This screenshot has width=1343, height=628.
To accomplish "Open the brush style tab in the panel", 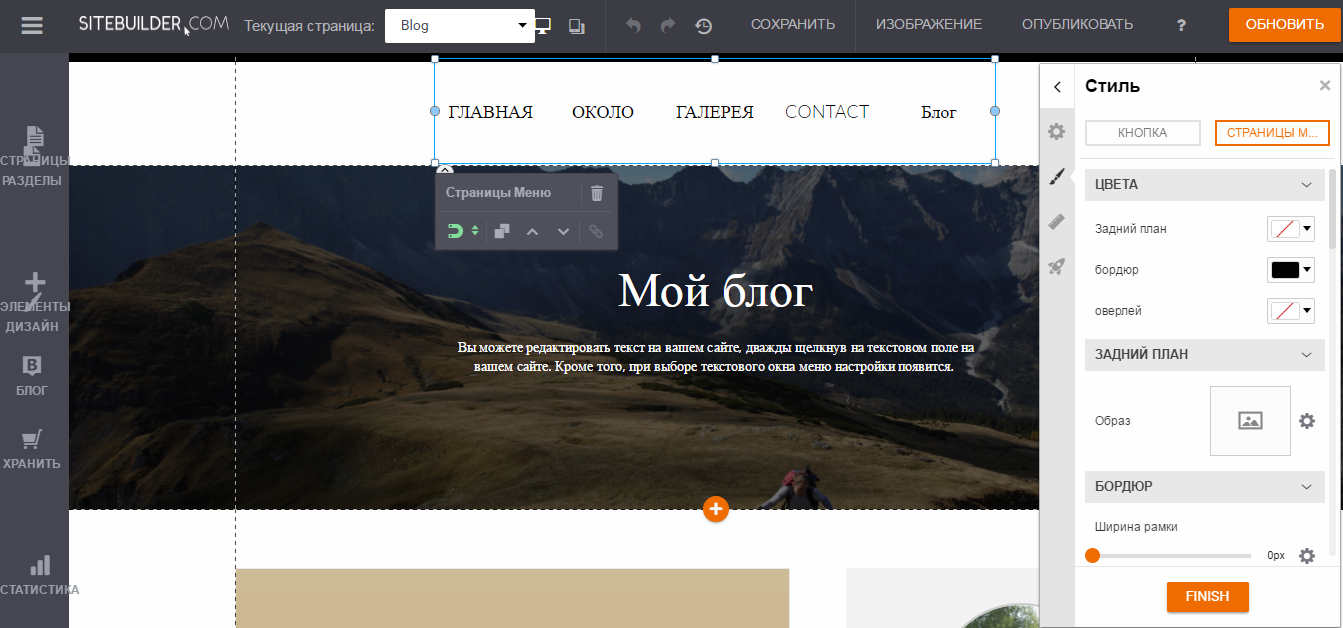I will click(1056, 176).
